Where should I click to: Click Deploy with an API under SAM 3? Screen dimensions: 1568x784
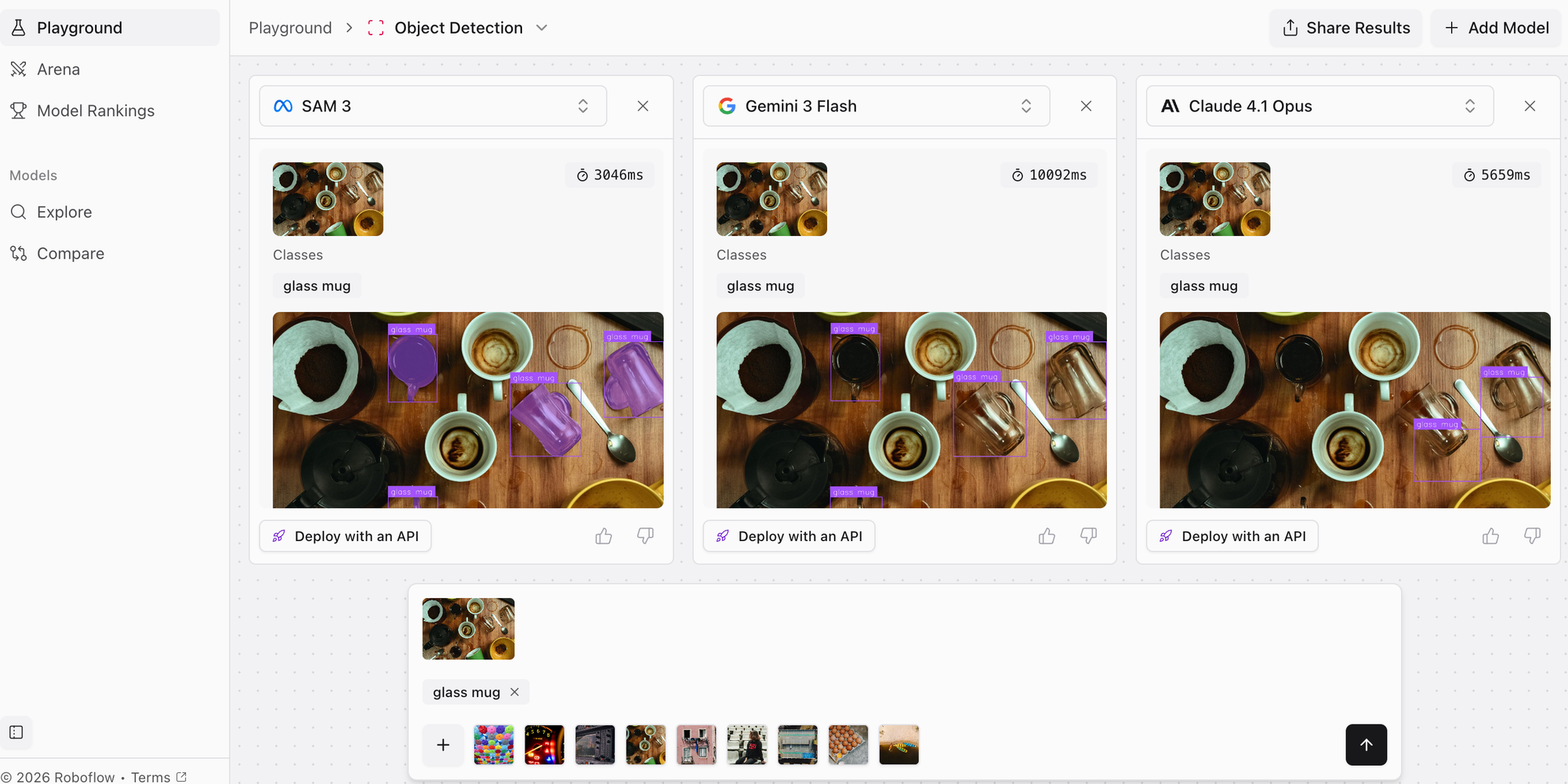(x=346, y=536)
